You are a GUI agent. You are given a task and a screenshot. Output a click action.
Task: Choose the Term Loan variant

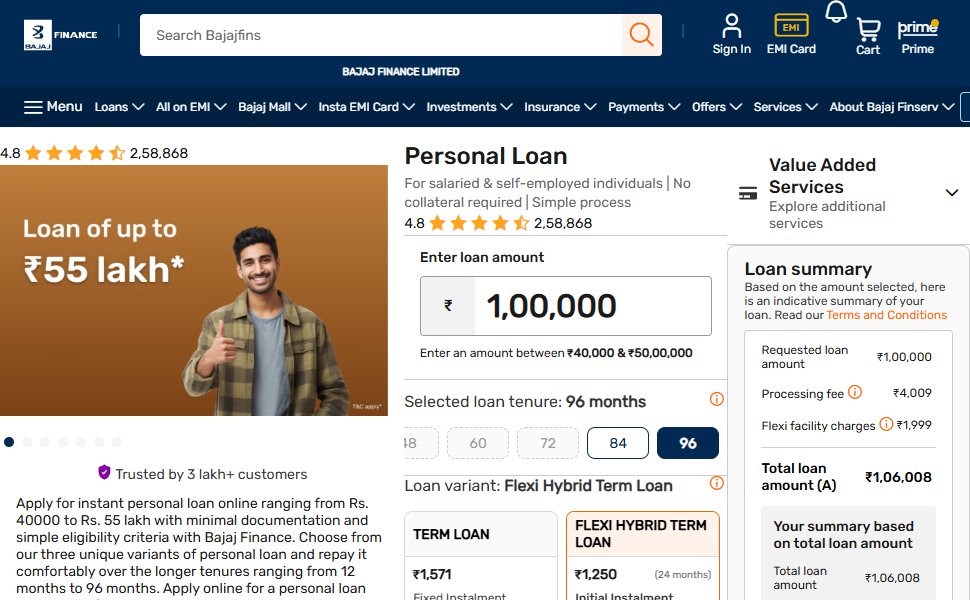(480, 535)
